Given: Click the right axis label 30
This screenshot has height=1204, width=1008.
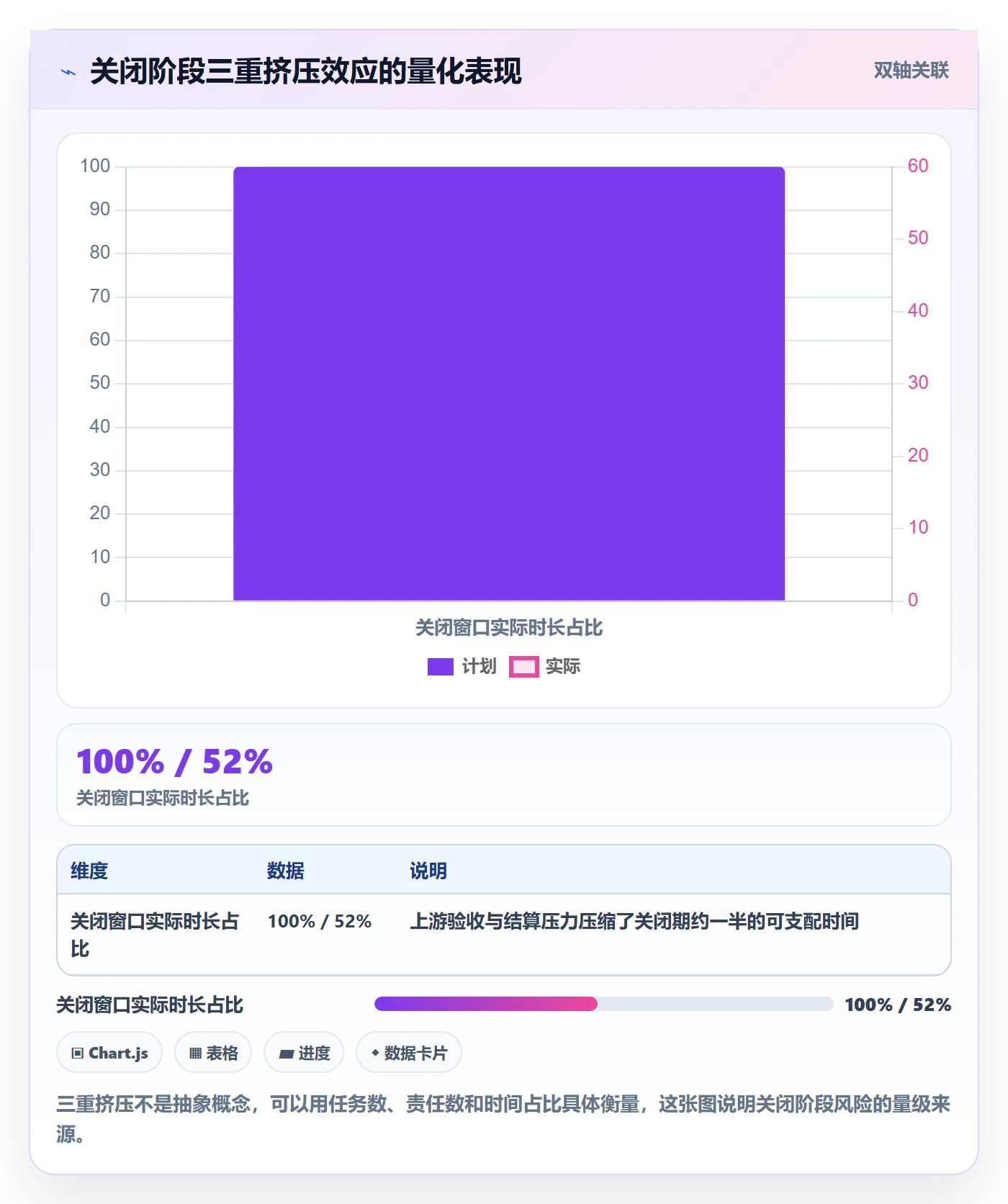Looking at the screenshot, I should (x=918, y=383).
